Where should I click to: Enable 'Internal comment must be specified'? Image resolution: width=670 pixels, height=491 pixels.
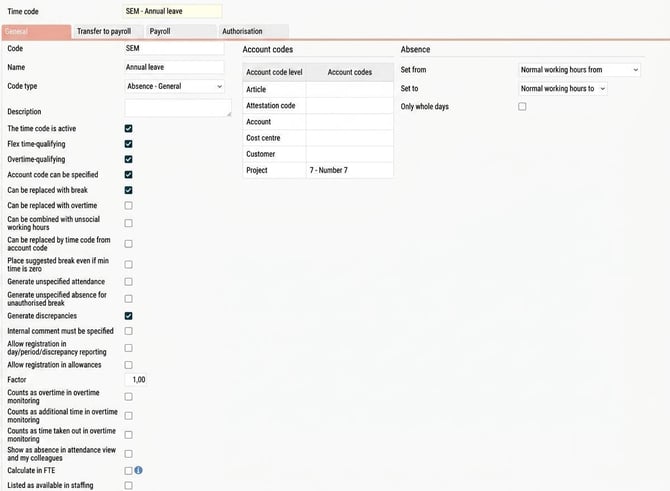128,331
